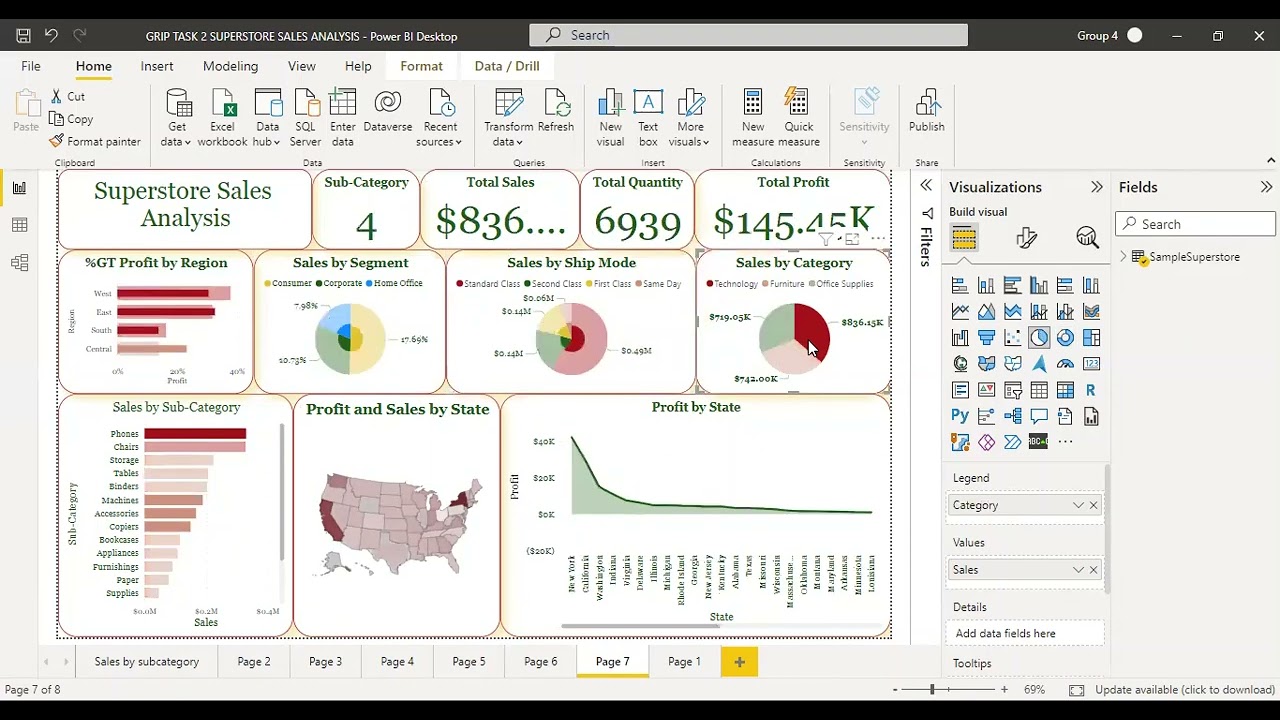
Task: Select the Q&A speech bubble visual
Action: [1039, 416]
